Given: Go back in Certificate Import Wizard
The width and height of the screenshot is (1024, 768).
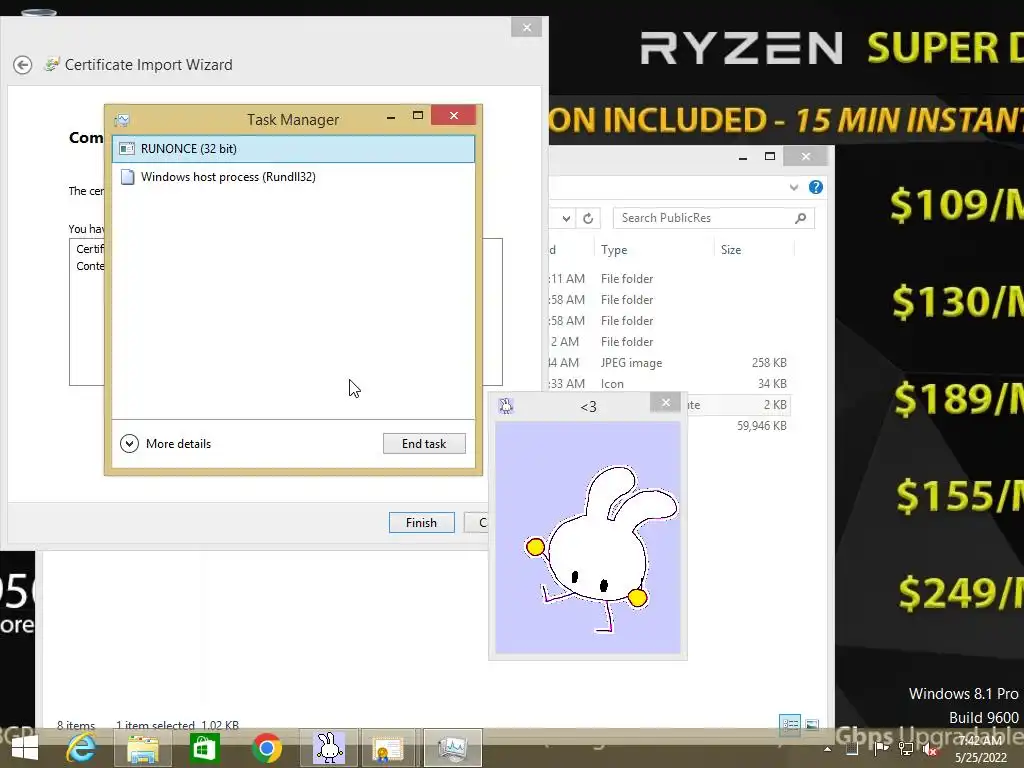Looking at the screenshot, I should pyautogui.click(x=23, y=65).
